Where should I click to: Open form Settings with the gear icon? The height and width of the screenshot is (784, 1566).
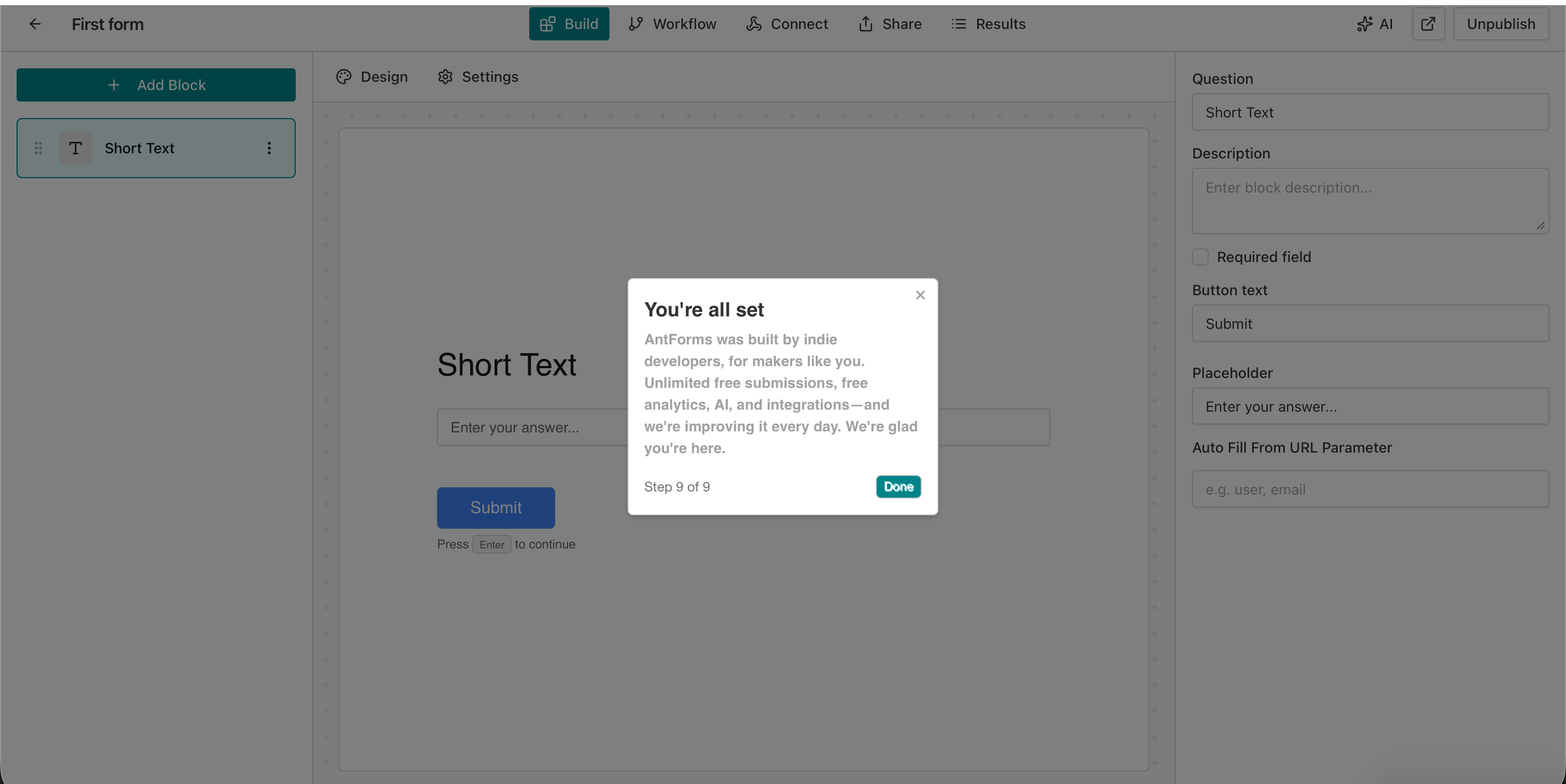click(477, 77)
